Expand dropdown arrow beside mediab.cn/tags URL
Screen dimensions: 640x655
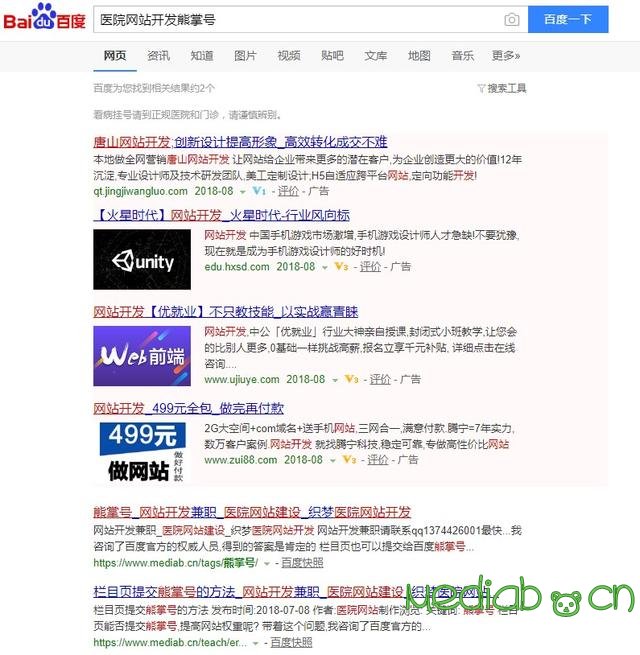coord(267,564)
